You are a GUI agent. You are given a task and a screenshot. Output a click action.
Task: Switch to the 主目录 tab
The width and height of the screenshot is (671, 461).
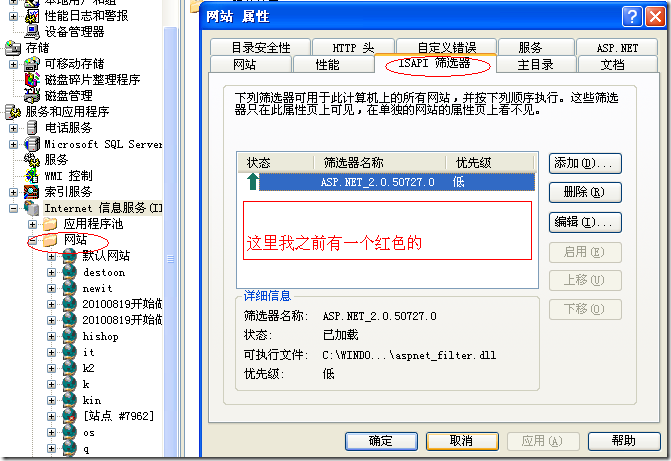[536, 64]
